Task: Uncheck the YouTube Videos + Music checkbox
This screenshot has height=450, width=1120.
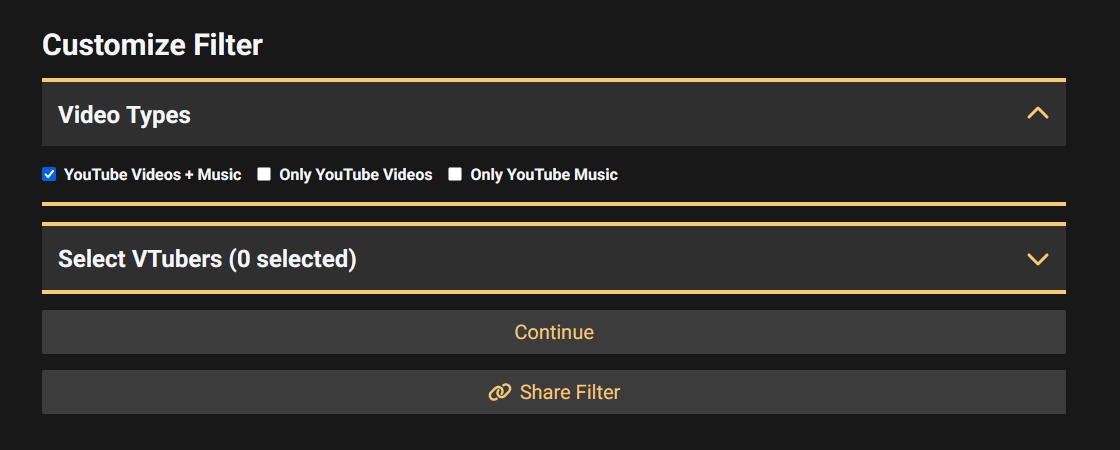Action: pos(49,174)
